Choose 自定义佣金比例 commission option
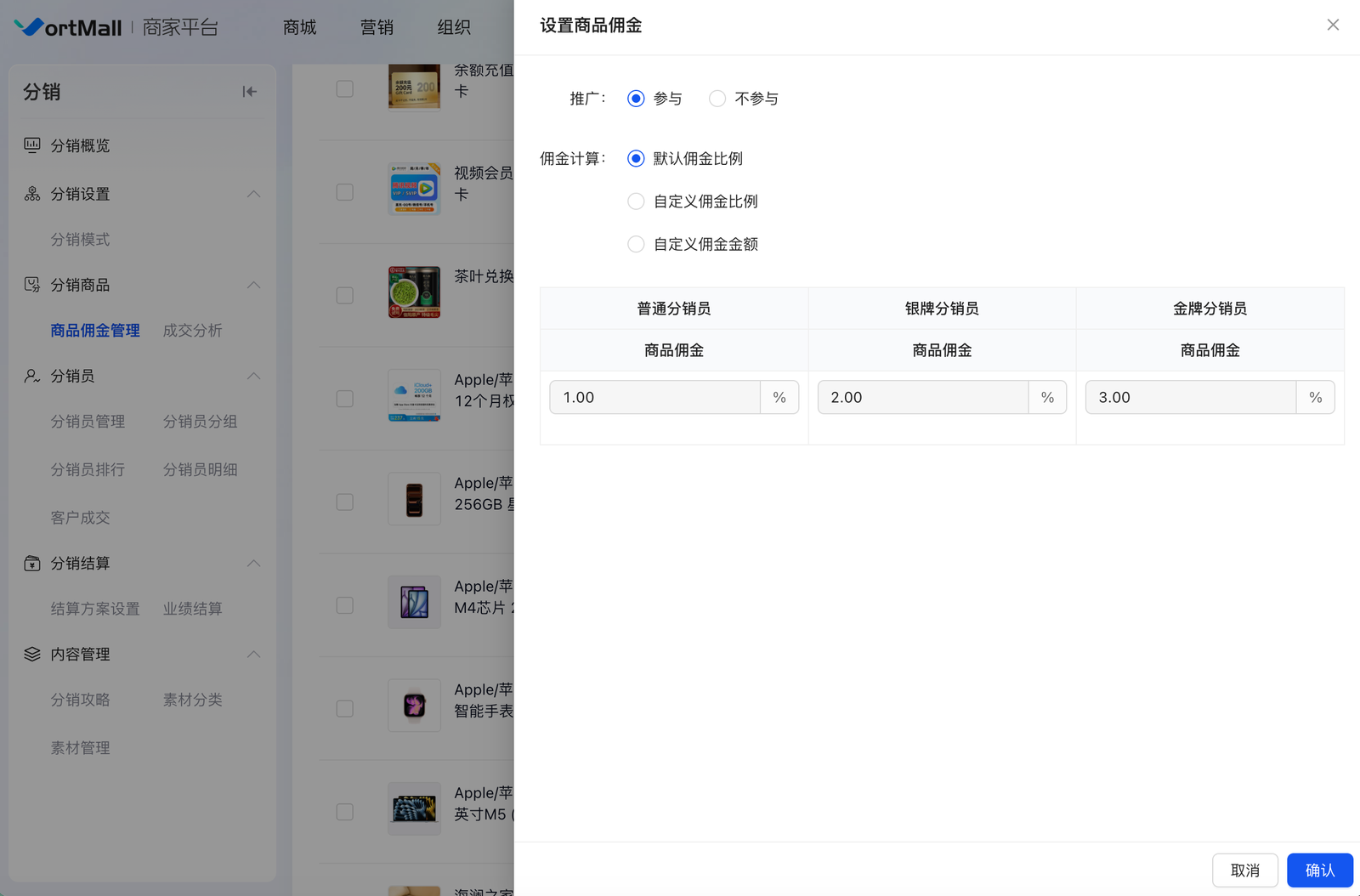The image size is (1360, 896). (636, 201)
